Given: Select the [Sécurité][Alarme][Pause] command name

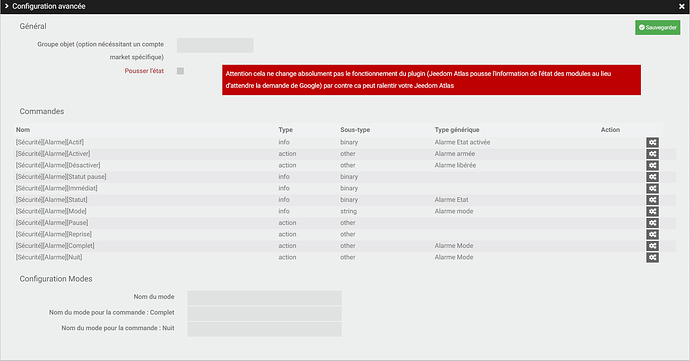Looking at the screenshot, I should [x=52, y=223].
